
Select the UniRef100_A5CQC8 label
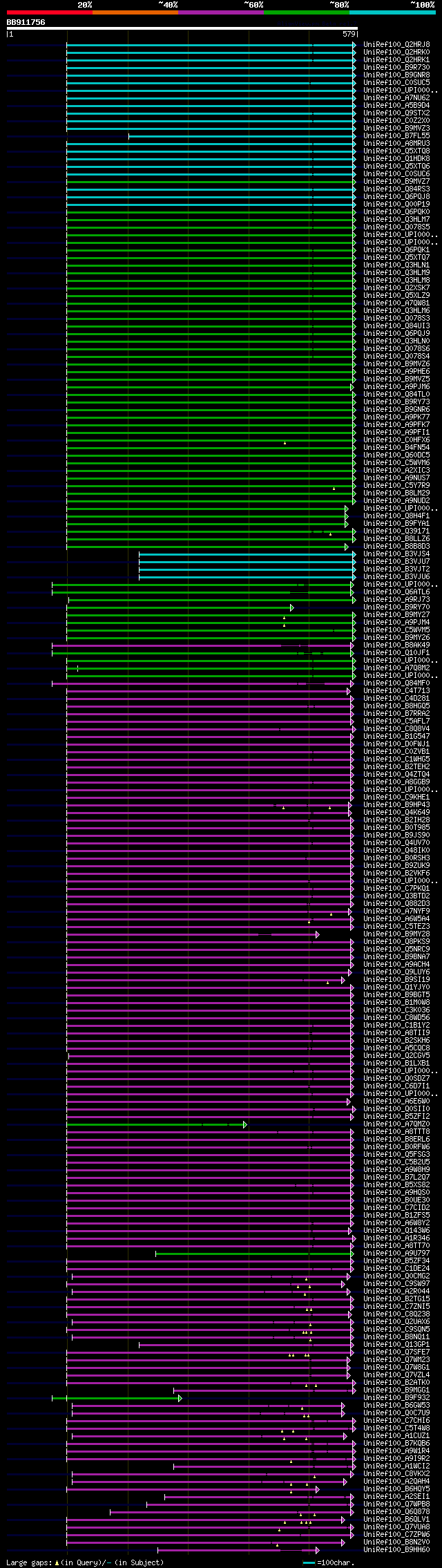tap(396, 1048)
